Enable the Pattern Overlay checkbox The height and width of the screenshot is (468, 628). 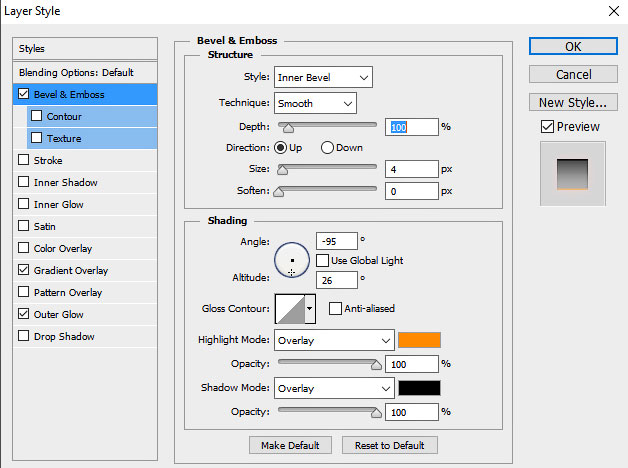pyautogui.click(x=24, y=292)
